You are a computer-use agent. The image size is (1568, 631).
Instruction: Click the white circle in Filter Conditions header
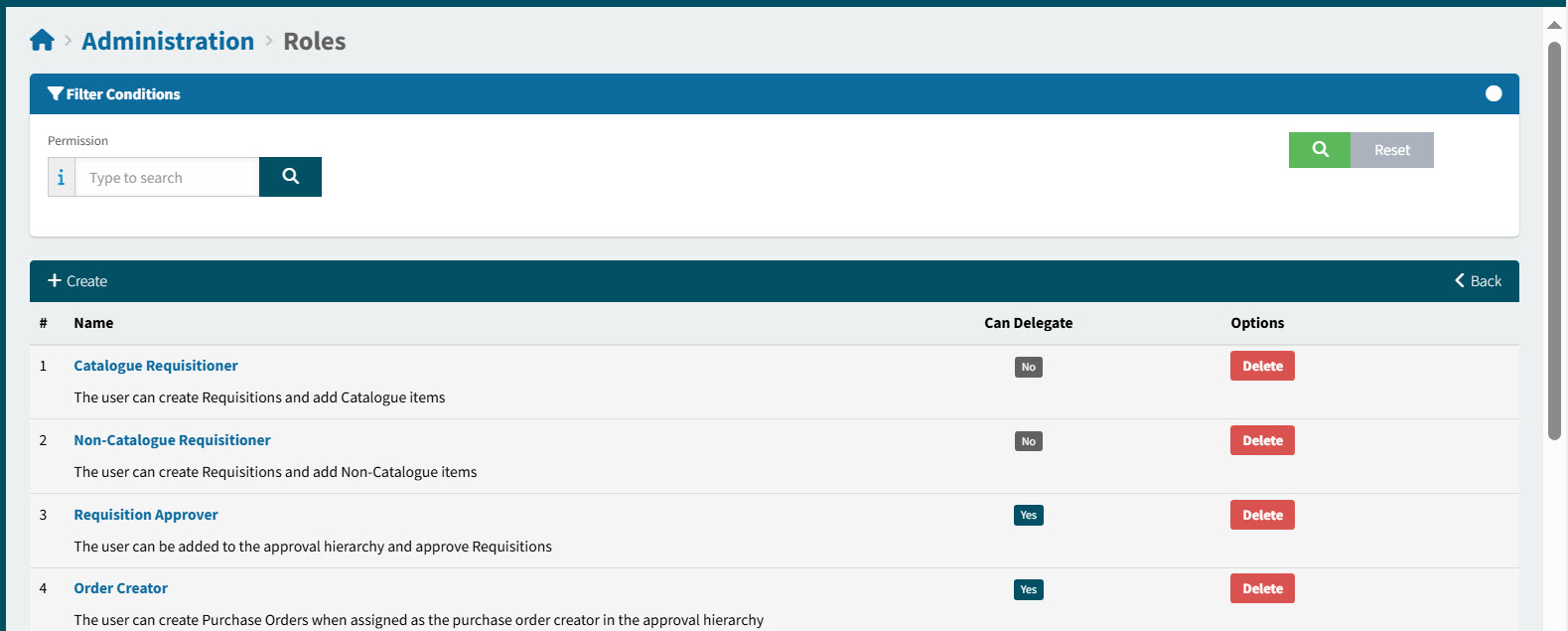click(1493, 93)
